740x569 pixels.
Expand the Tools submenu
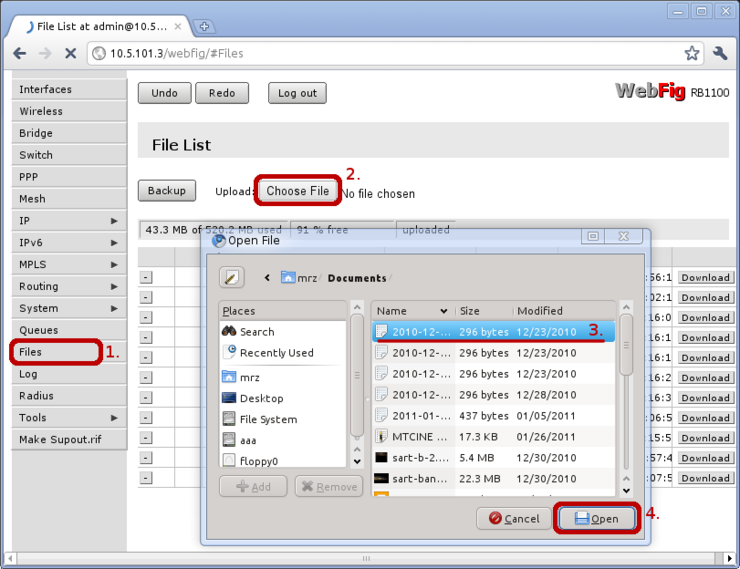(68, 418)
